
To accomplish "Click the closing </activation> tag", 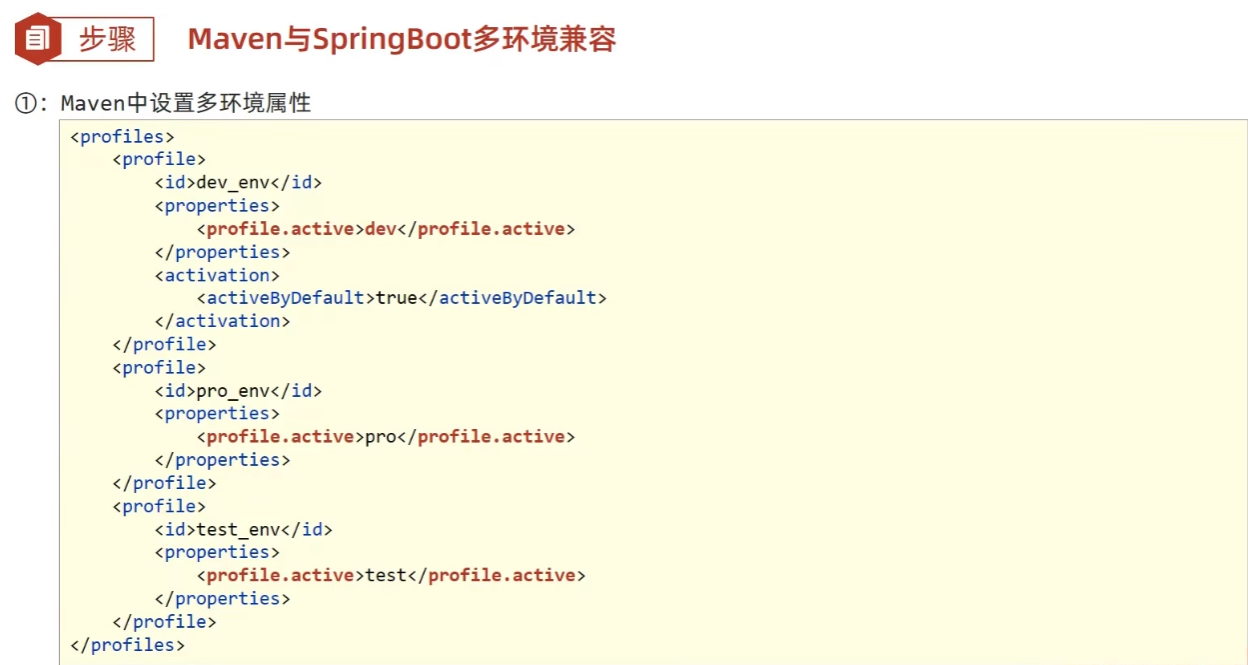I will tap(223, 320).
